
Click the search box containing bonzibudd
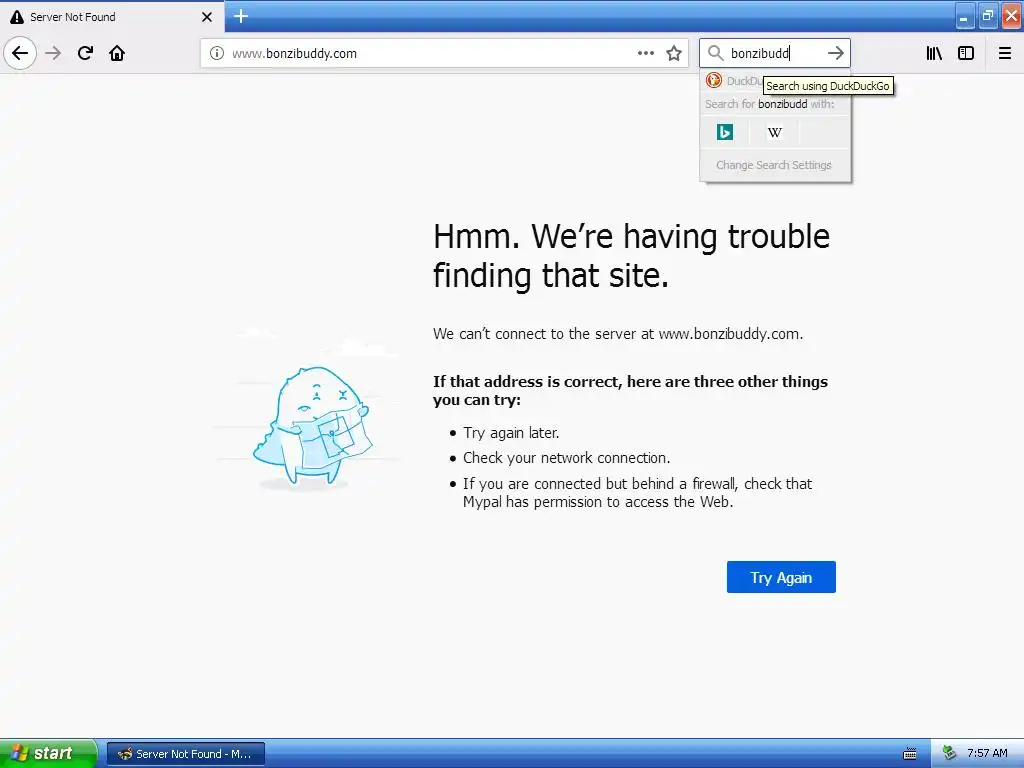pyautogui.click(x=775, y=53)
